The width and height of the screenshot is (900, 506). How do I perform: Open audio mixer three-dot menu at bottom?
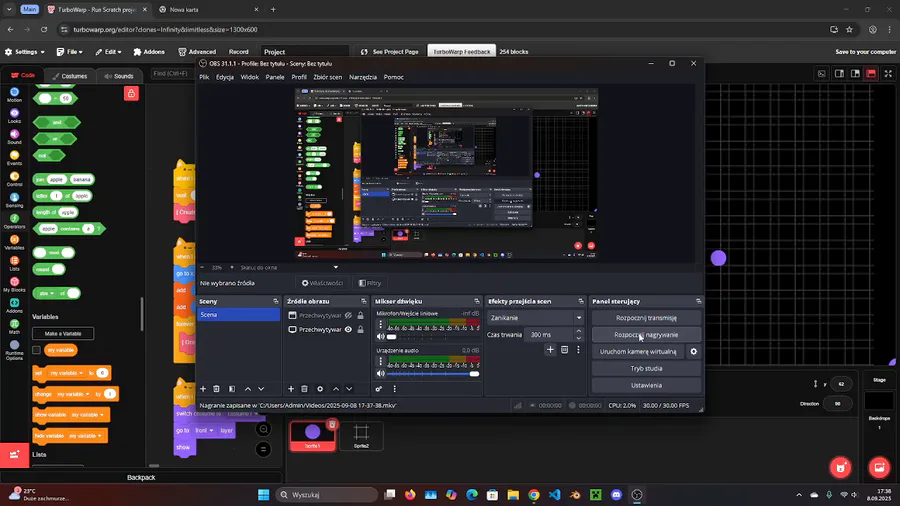click(x=394, y=389)
